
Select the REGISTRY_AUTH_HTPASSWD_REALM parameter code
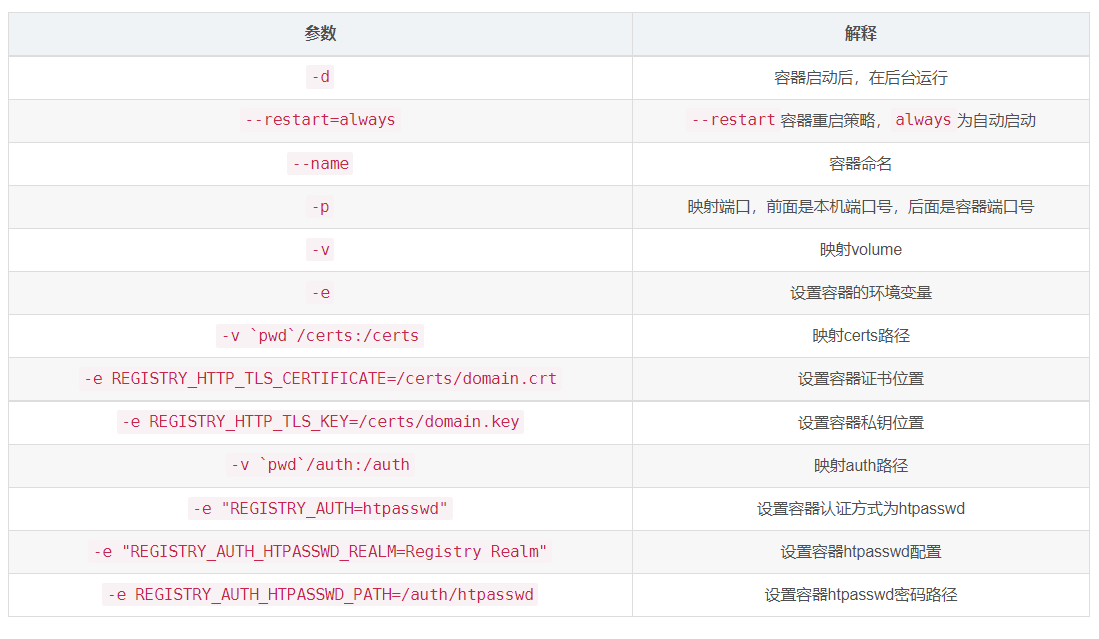(x=320, y=552)
